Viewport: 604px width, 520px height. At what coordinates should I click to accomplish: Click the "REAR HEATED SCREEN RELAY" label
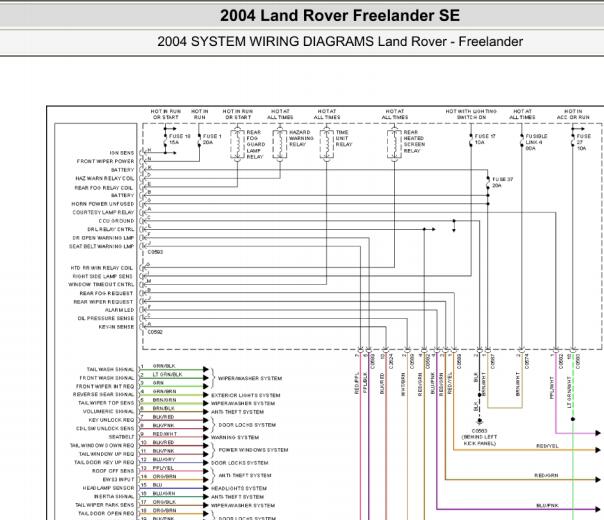[x=414, y=141]
